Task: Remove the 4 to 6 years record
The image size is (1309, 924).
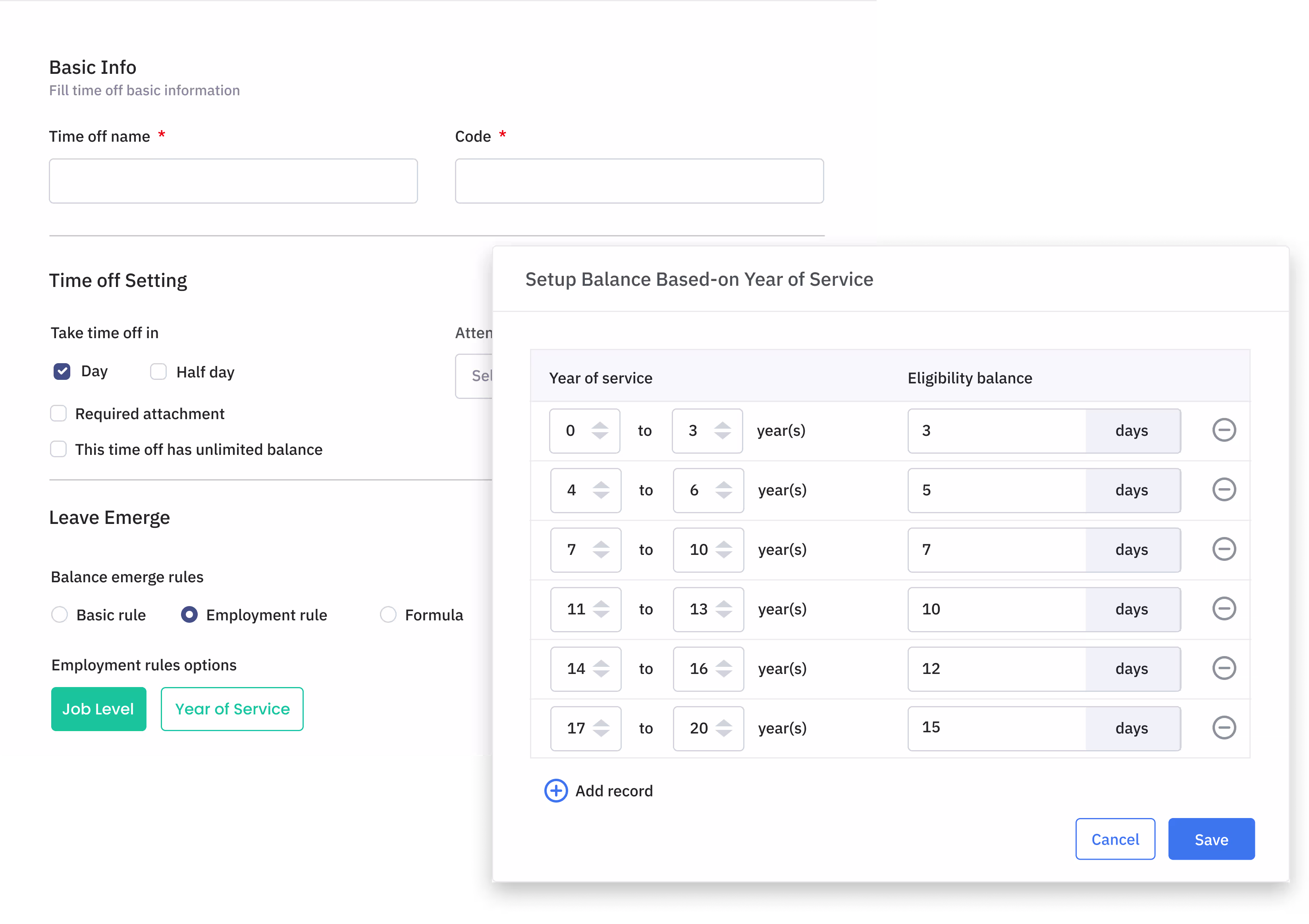Action: tap(1224, 490)
